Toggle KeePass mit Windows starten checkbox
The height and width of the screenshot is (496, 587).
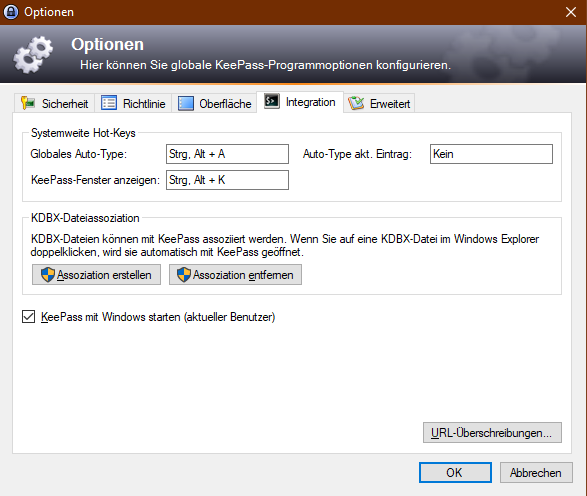[x=28, y=317]
